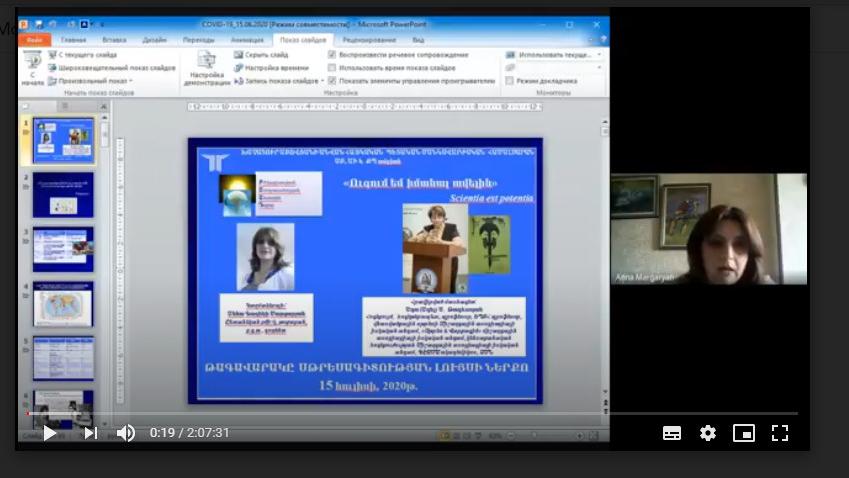Open 'Запись показа слайдов' dropdown arrow

click(x=323, y=81)
